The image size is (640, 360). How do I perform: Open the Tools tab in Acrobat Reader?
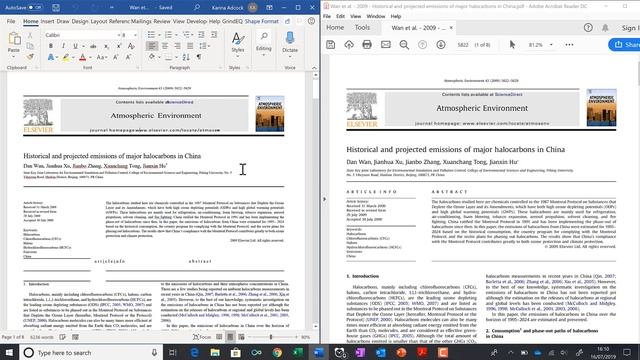pos(362,27)
